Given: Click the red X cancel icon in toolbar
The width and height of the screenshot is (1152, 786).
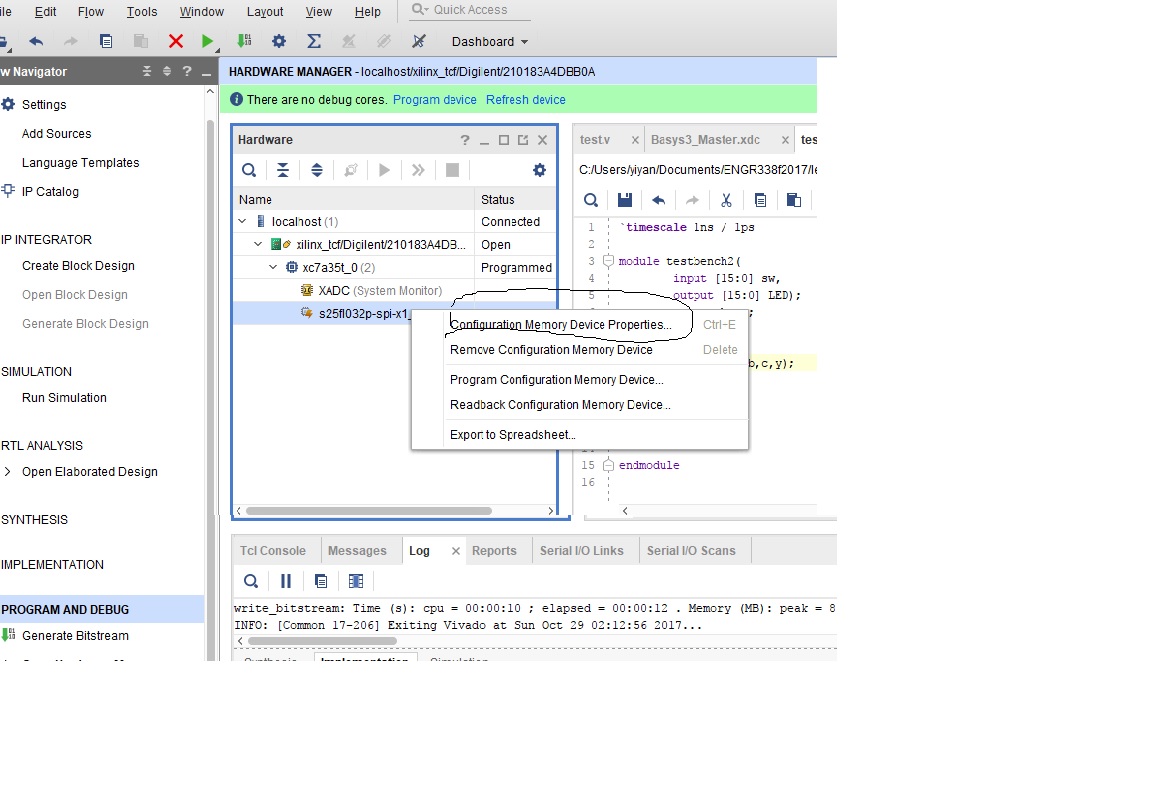Looking at the screenshot, I should click(176, 41).
